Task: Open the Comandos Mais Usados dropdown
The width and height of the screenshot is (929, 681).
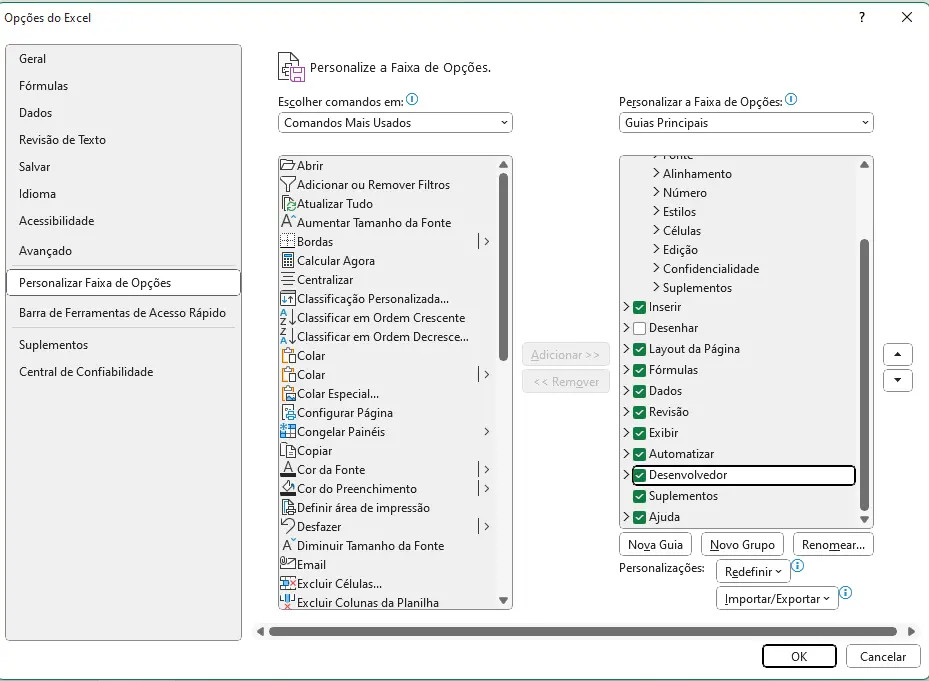Action: [395, 123]
